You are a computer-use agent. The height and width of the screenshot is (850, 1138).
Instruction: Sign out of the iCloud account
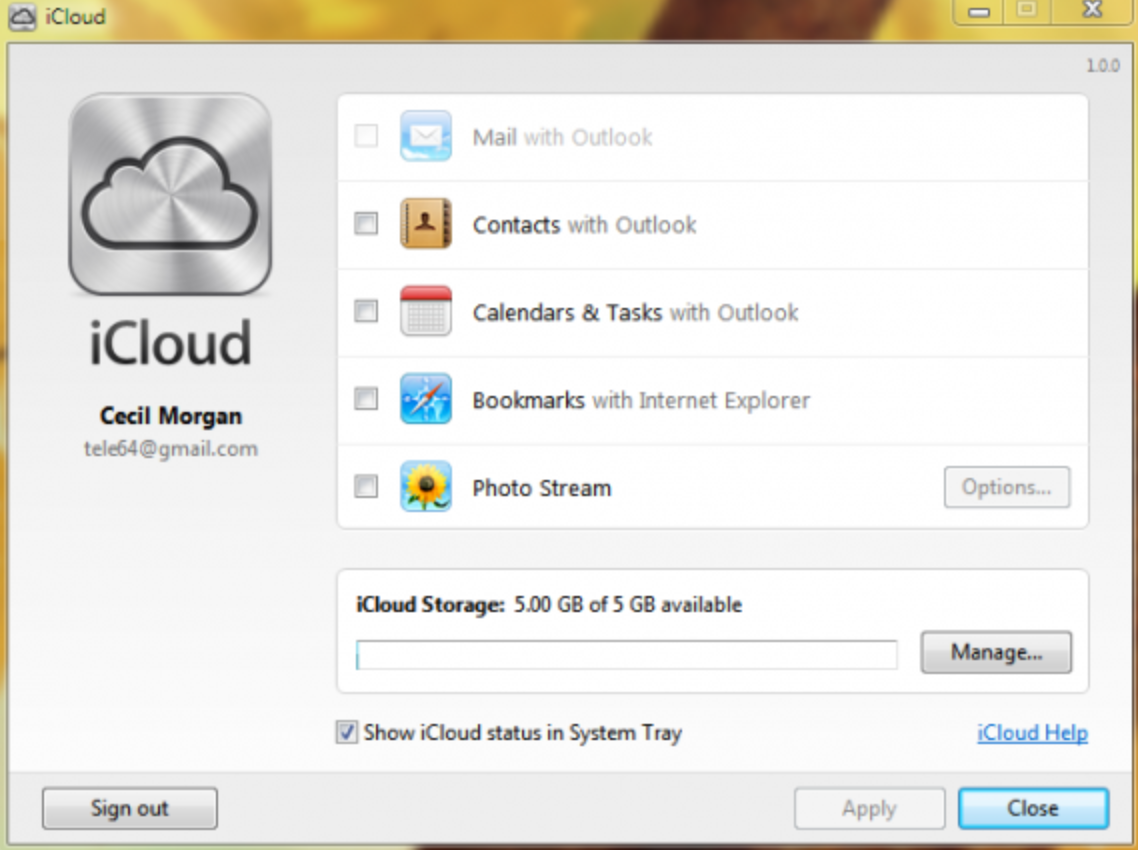129,808
